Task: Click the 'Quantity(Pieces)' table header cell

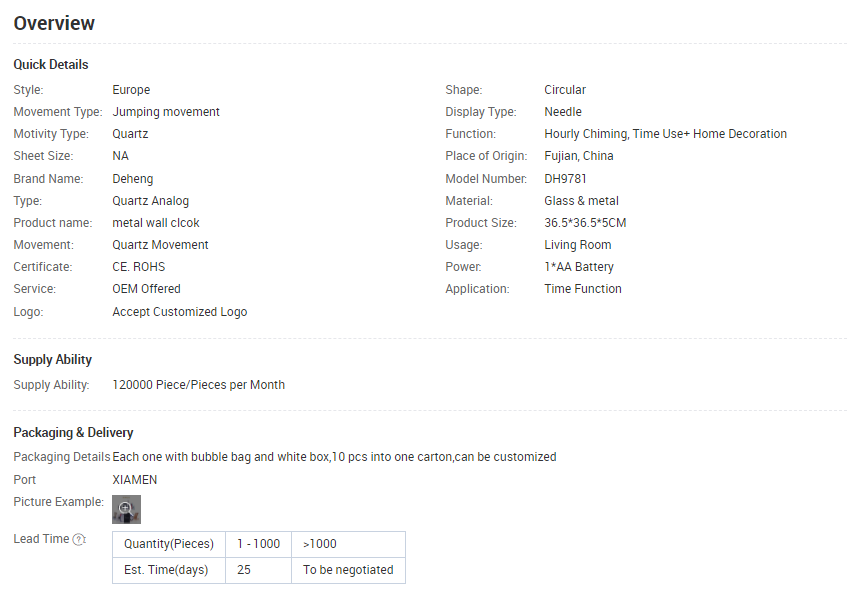Action: click(169, 544)
